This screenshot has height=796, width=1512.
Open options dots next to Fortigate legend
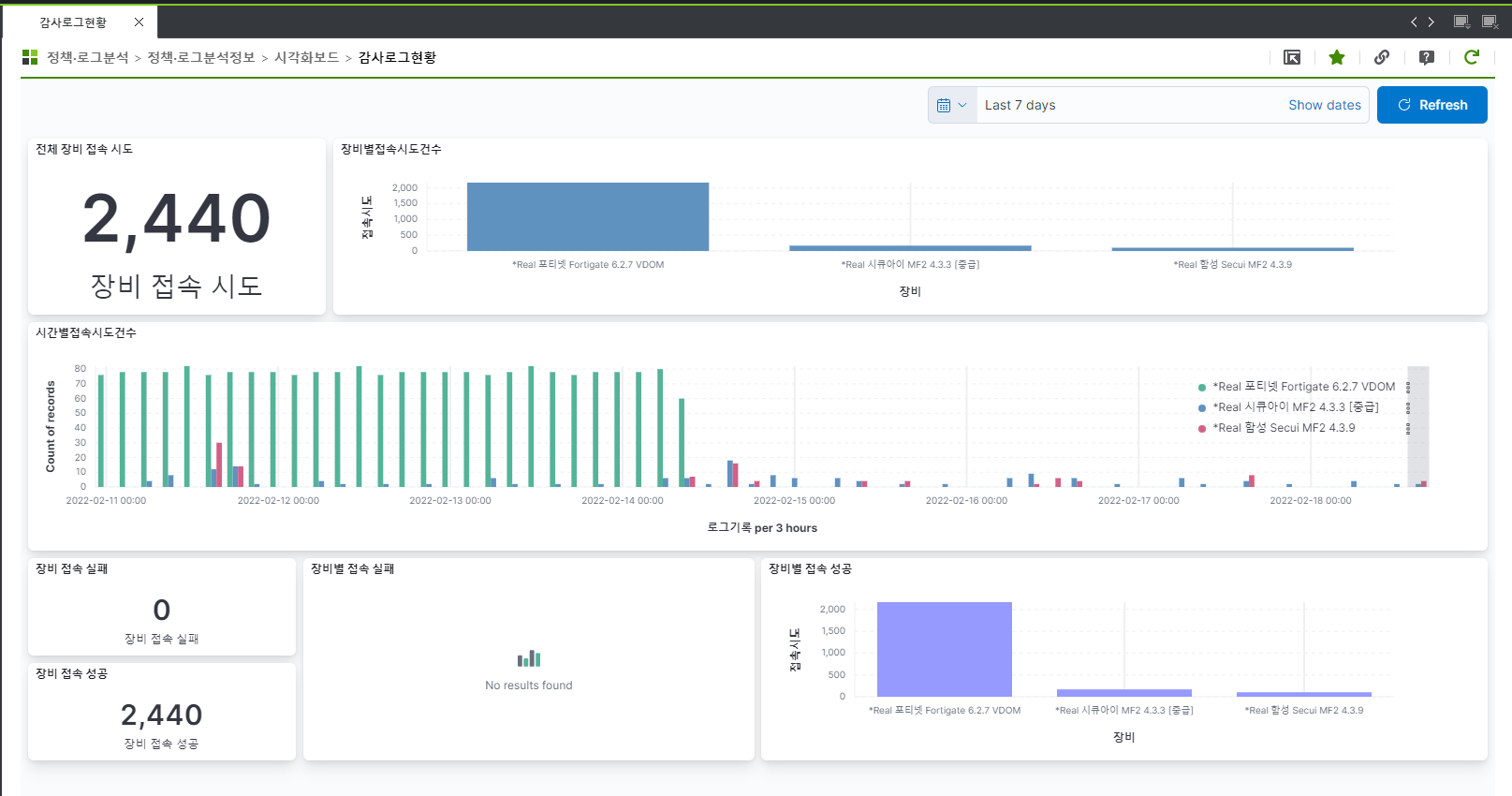1408,387
